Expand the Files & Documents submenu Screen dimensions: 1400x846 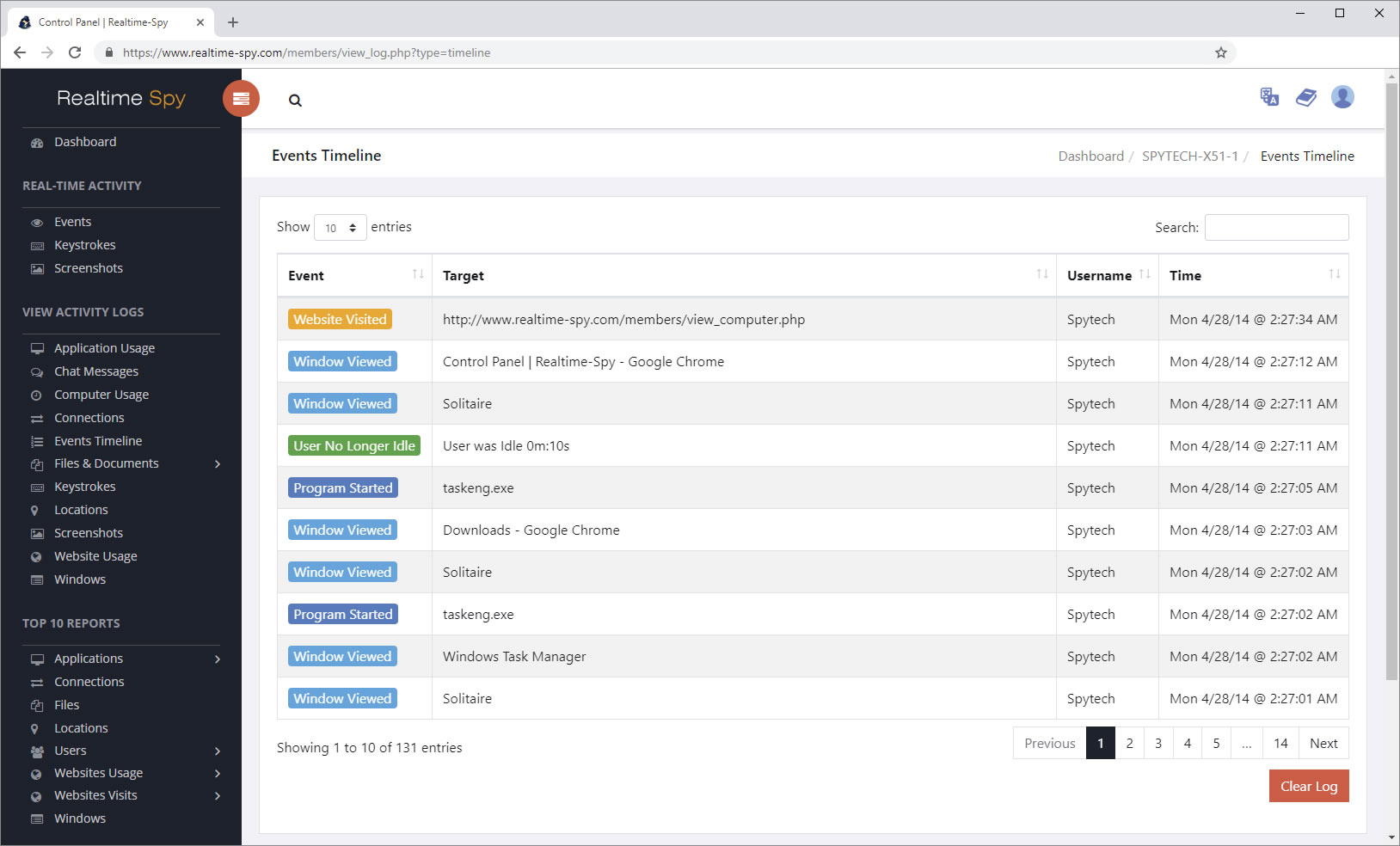pyautogui.click(x=218, y=464)
